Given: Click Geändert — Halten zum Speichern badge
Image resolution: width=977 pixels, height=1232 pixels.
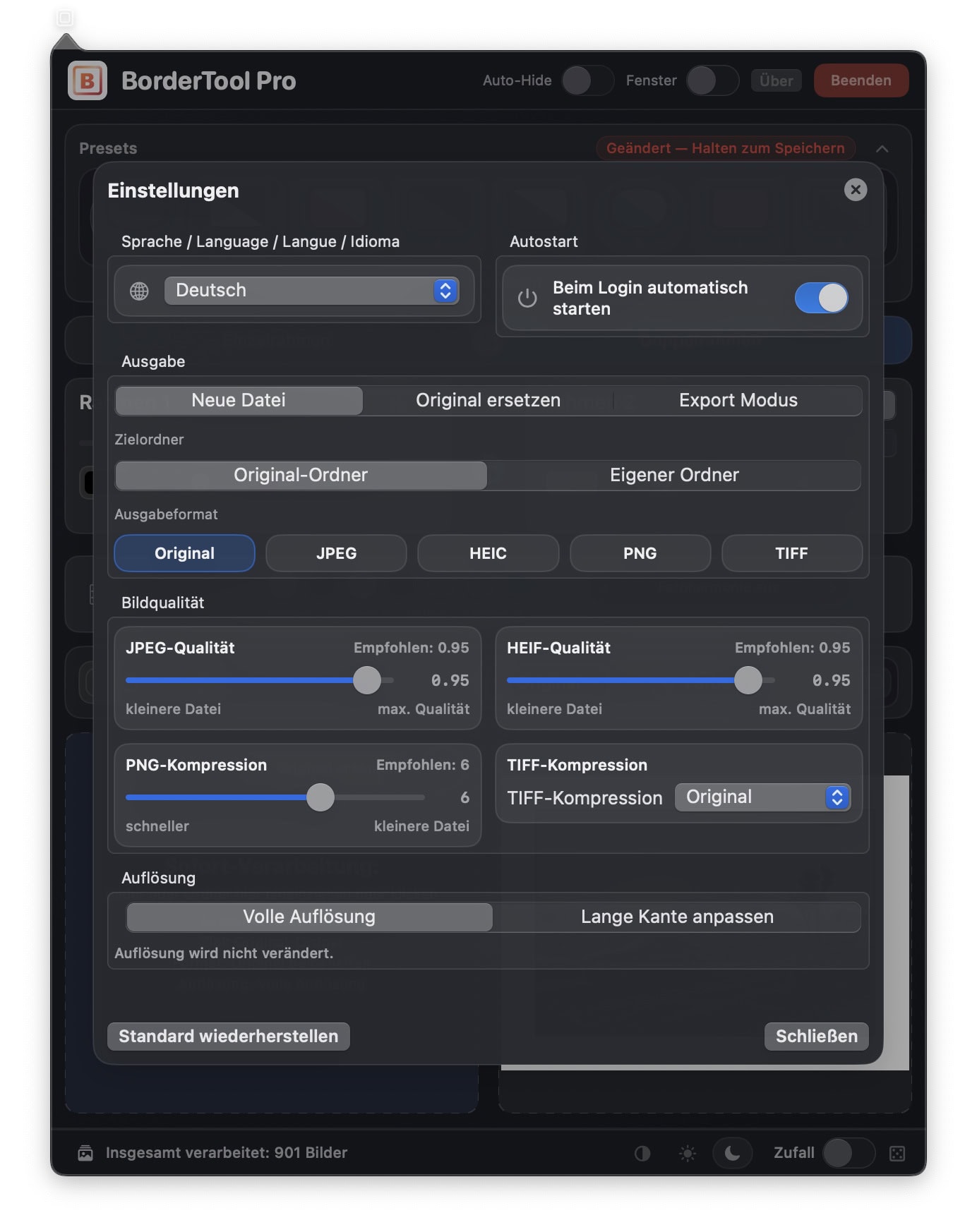Looking at the screenshot, I should click(726, 148).
